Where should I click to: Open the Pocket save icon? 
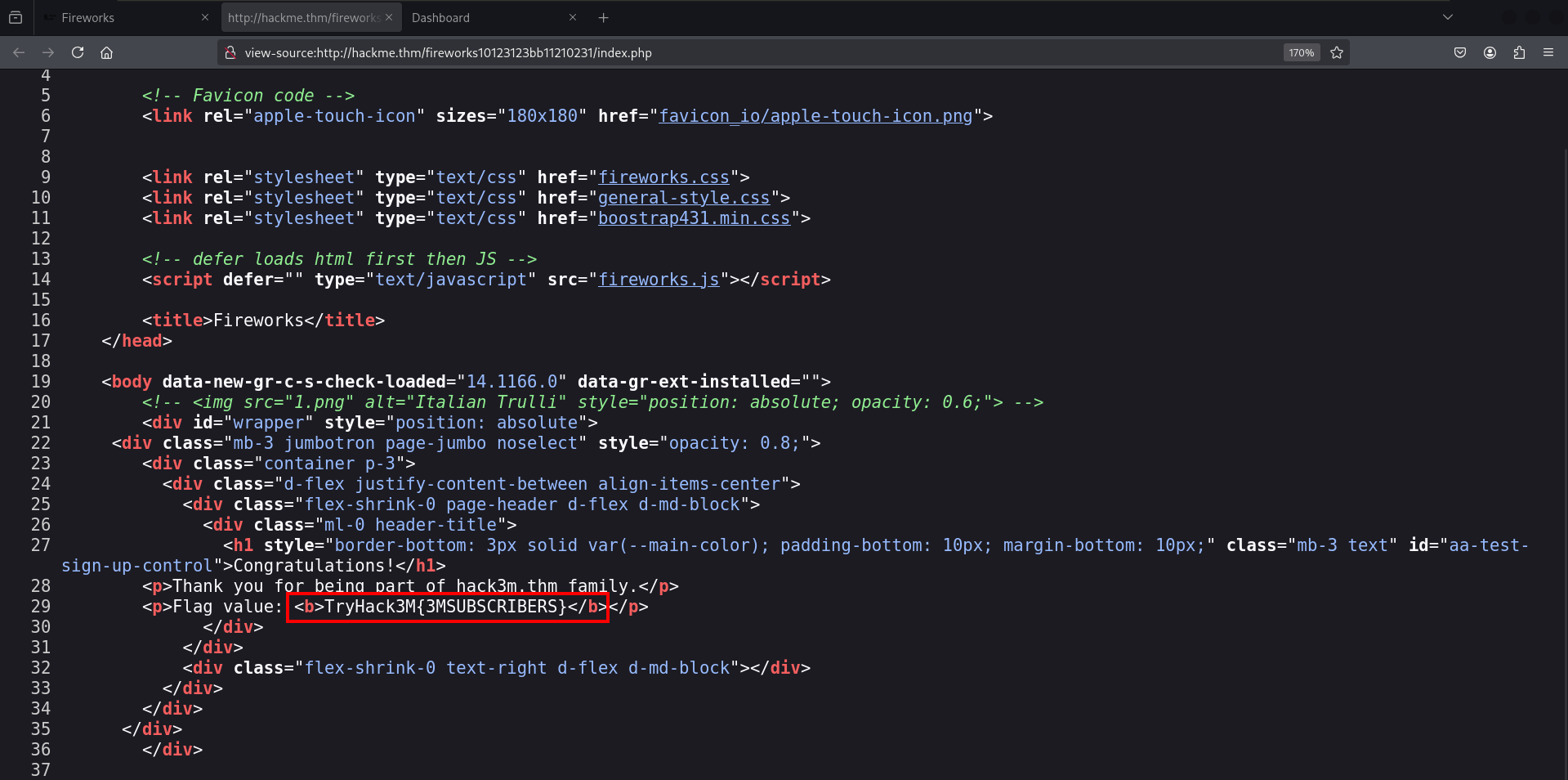[1460, 52]
